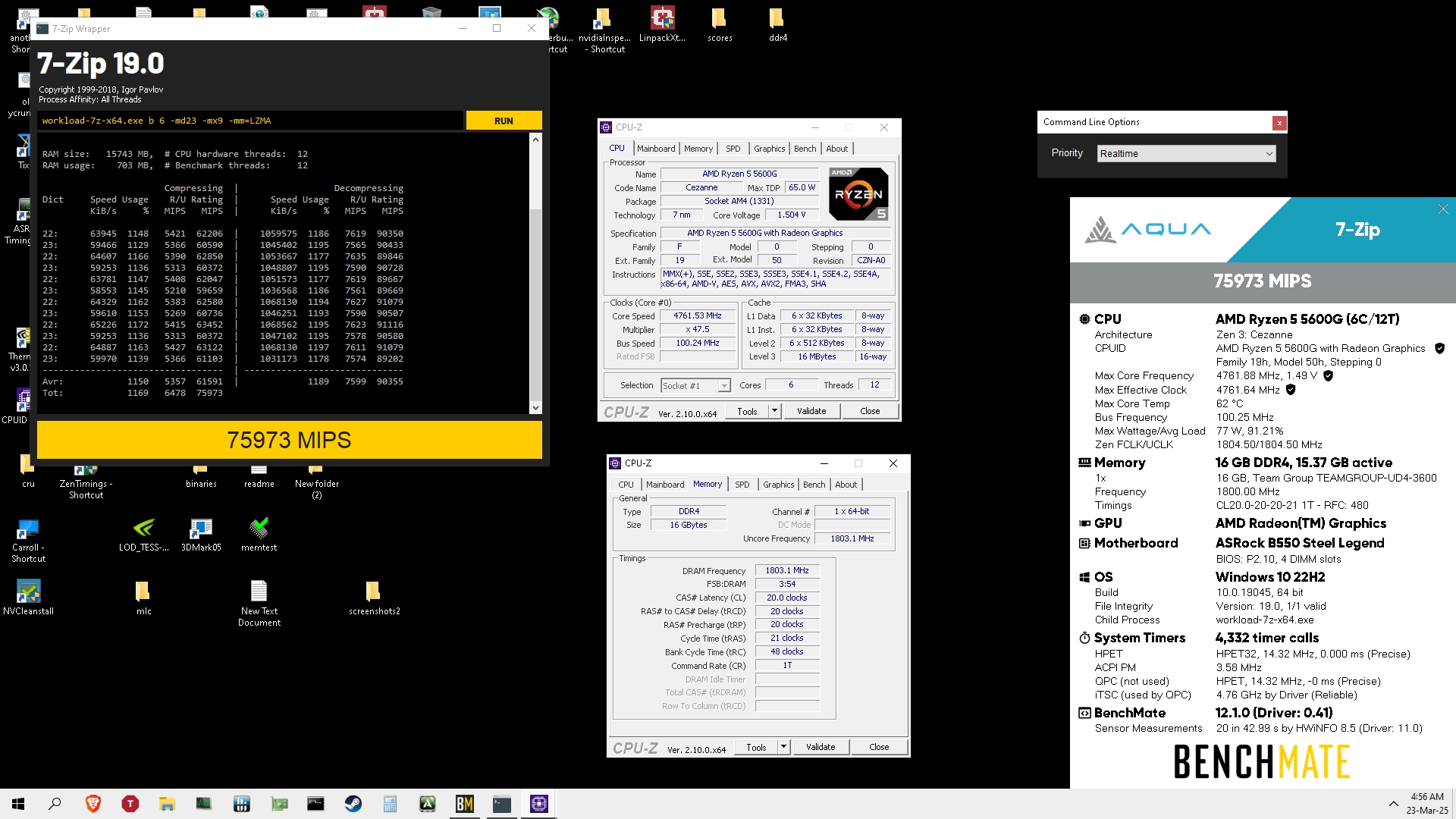Expand Tools arrow in lower CPU-Z window
This screenshot has height=819, width=1456.
tap(783, 747)
